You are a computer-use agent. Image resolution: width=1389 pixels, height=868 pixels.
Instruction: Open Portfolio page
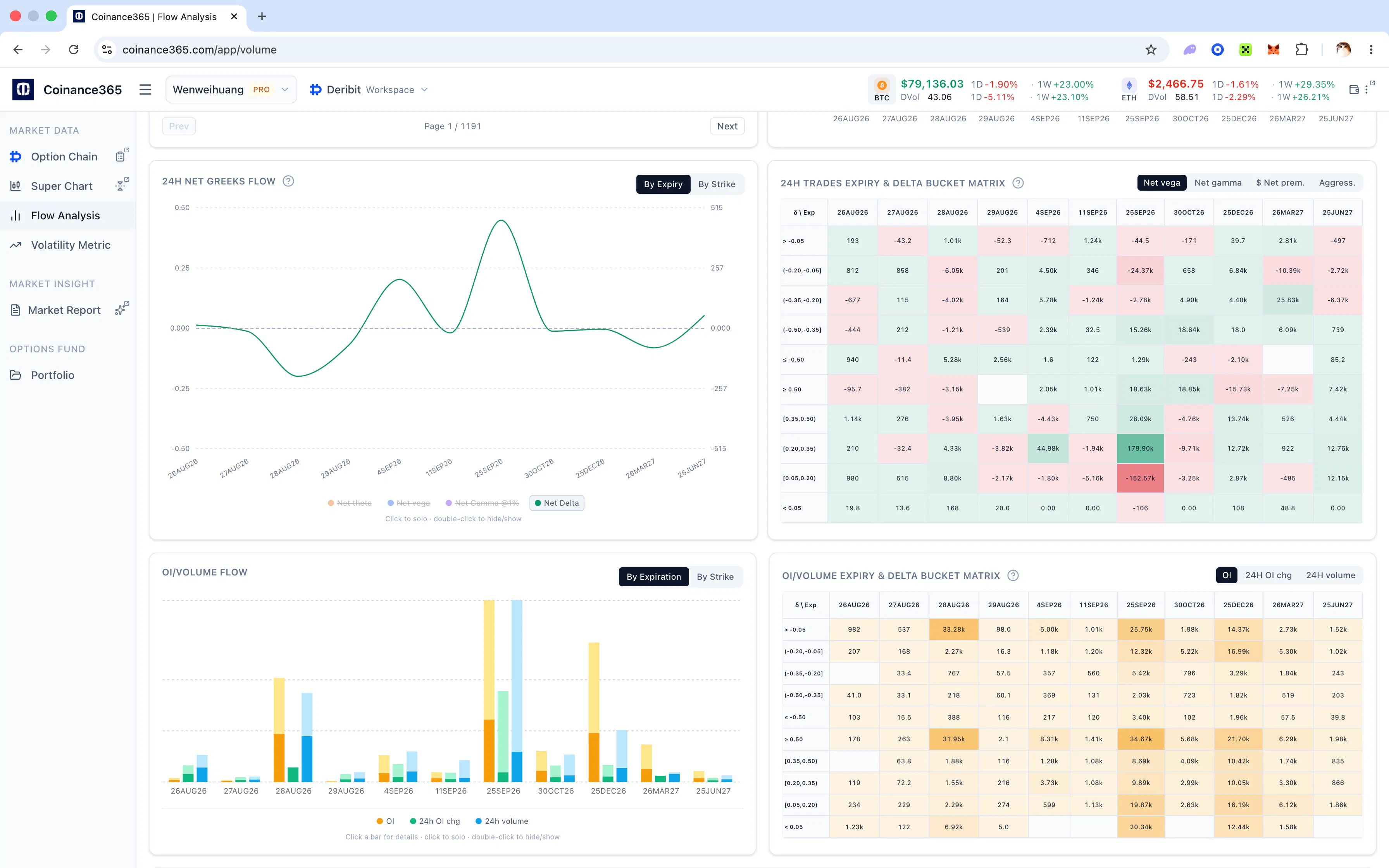click(52, 375)
